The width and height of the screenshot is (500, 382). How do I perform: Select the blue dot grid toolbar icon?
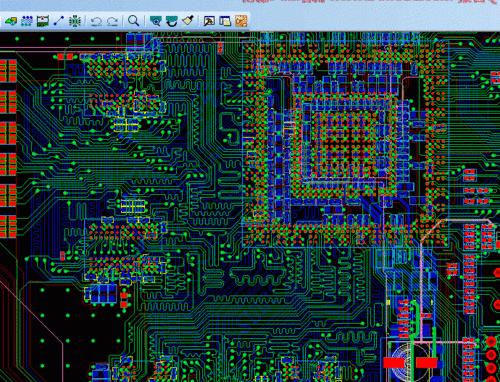[x=27, y=21]
